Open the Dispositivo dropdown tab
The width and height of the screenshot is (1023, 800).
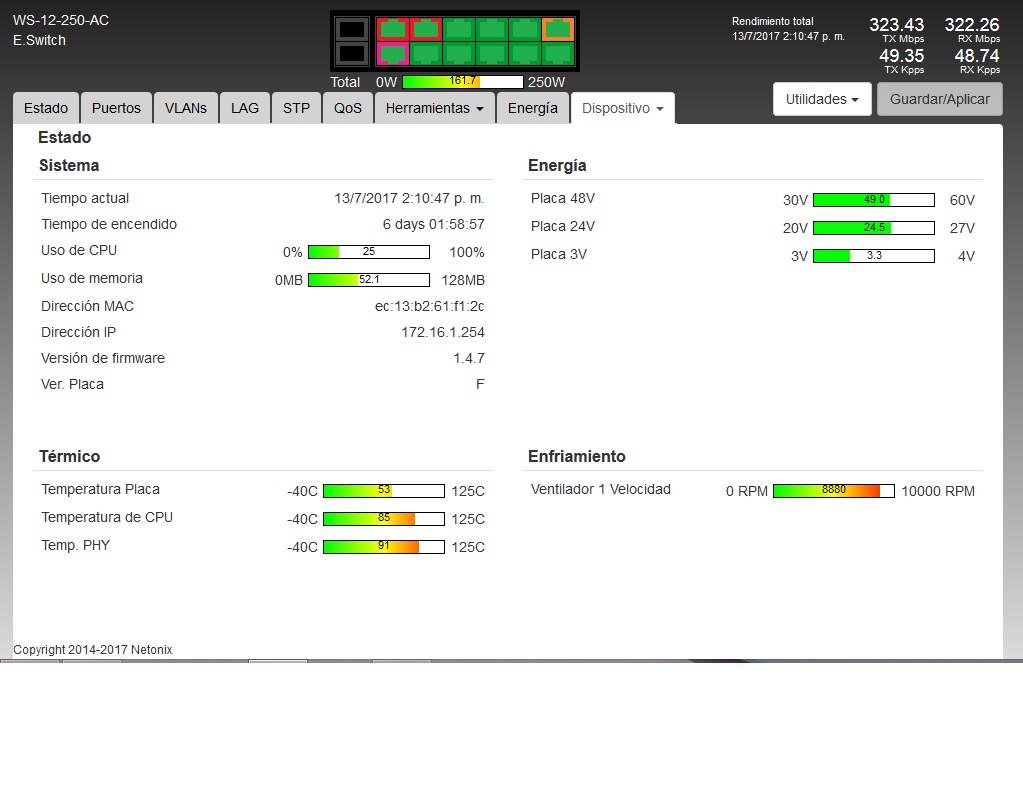622,108
